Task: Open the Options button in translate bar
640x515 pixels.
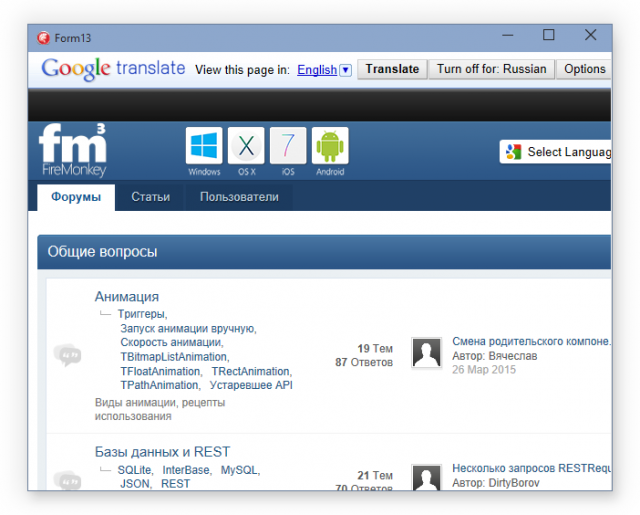Action: coord(584,69)
